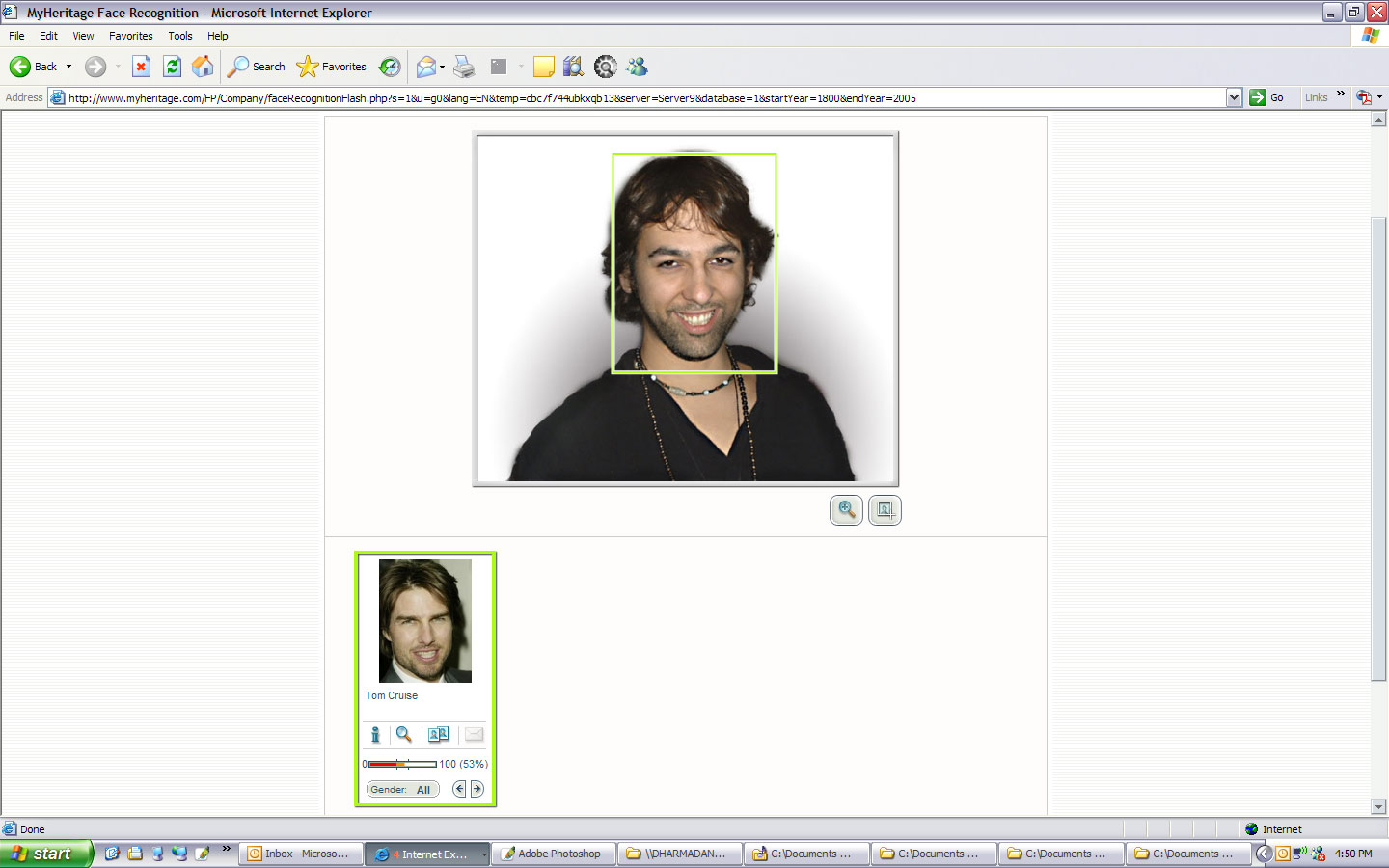Open the address bar dropdown list
Viewport: 1389px width, 868px height.
pyautogui.click(x=1234, y=97)
